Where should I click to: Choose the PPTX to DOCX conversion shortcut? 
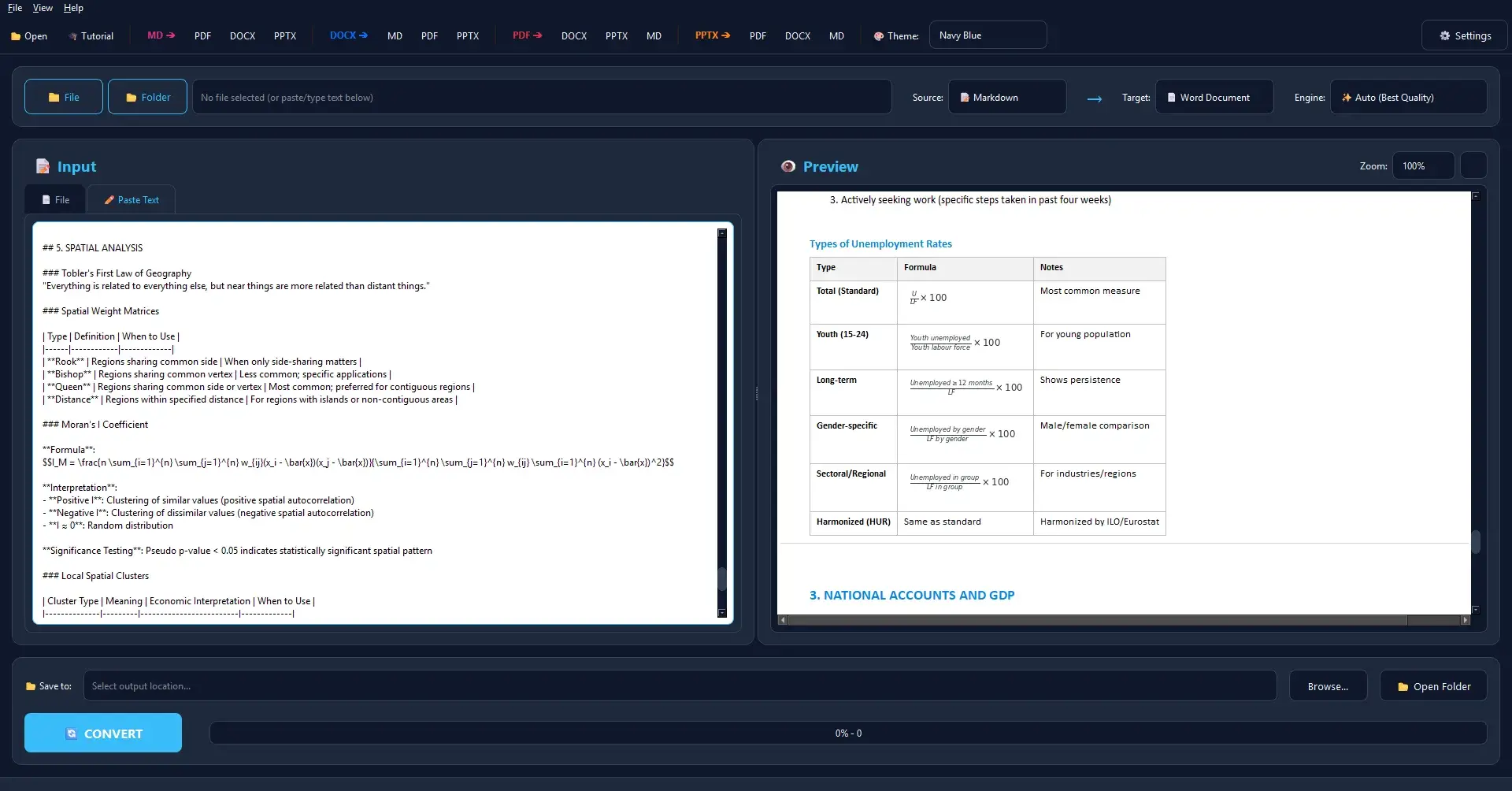click(x=798, y=35)
